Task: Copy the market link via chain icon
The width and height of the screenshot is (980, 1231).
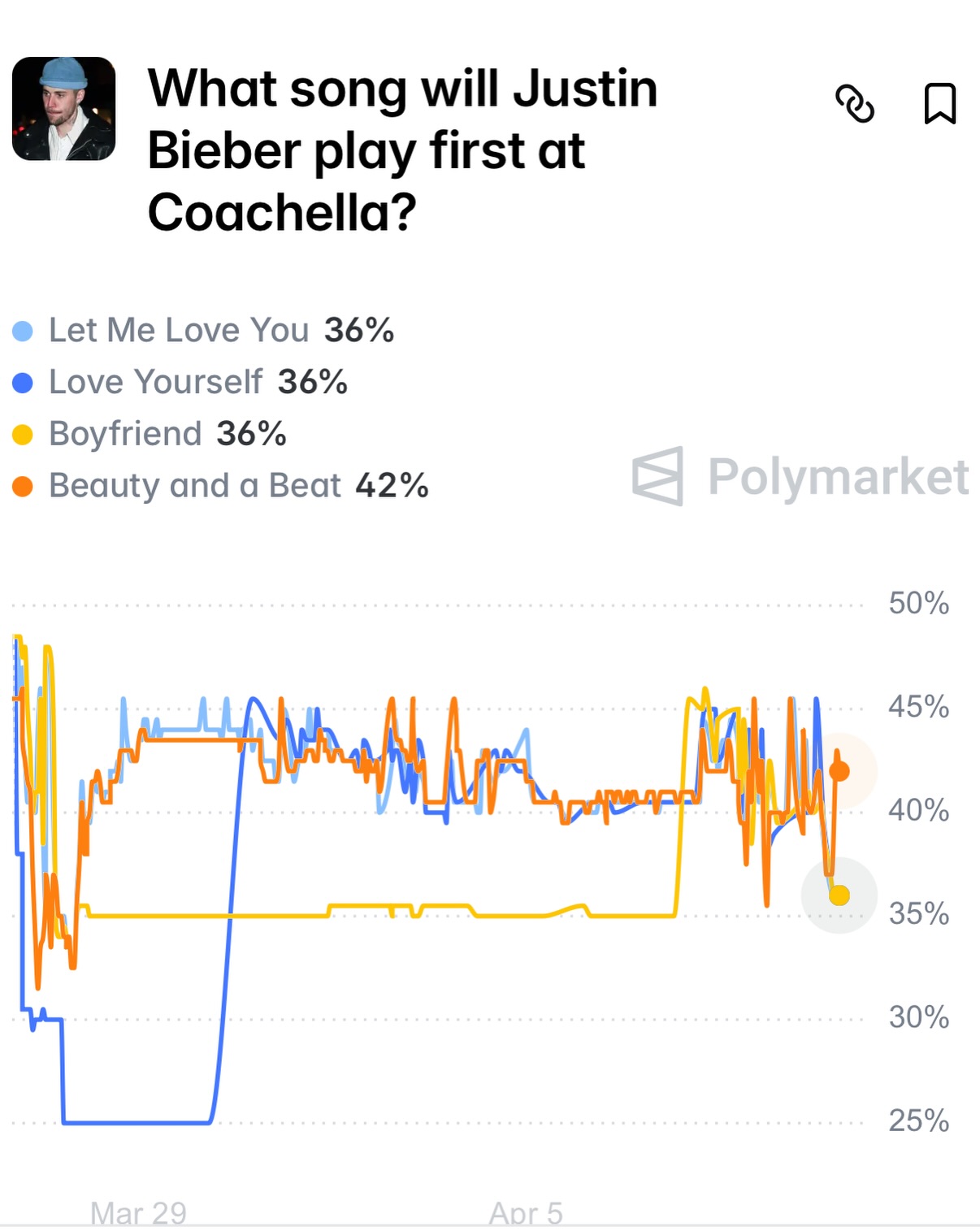Action: point(855,104)
